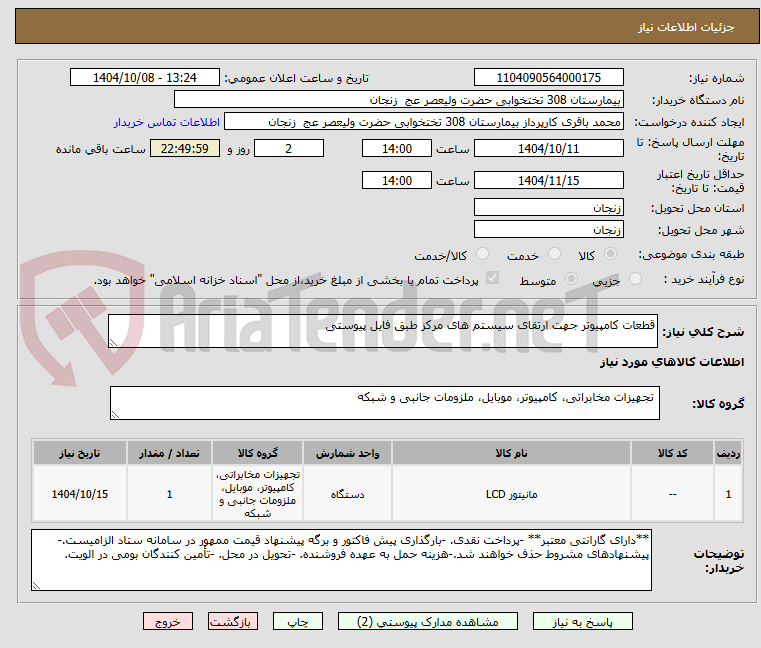The image size is (761, 648).
Task: Click the response deadline date 1404/10/11
Action: [548, 149]
